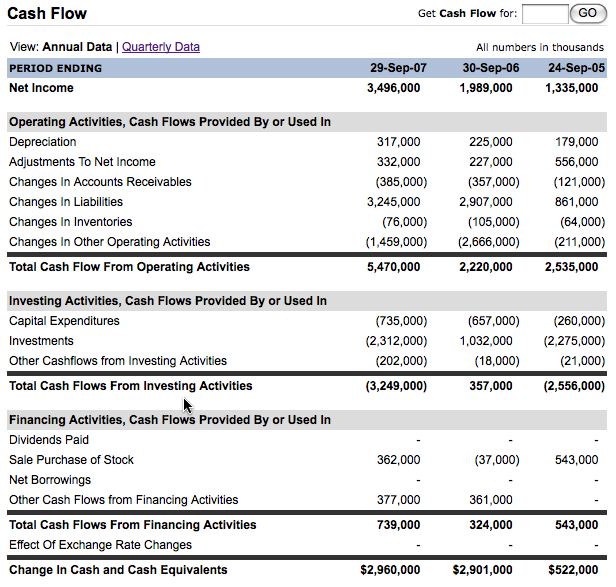Image resolution: width=616 pixels, height=587 pixels.
Task: Click the GO button
Action: pyautogui.click(x=588, y=13)
